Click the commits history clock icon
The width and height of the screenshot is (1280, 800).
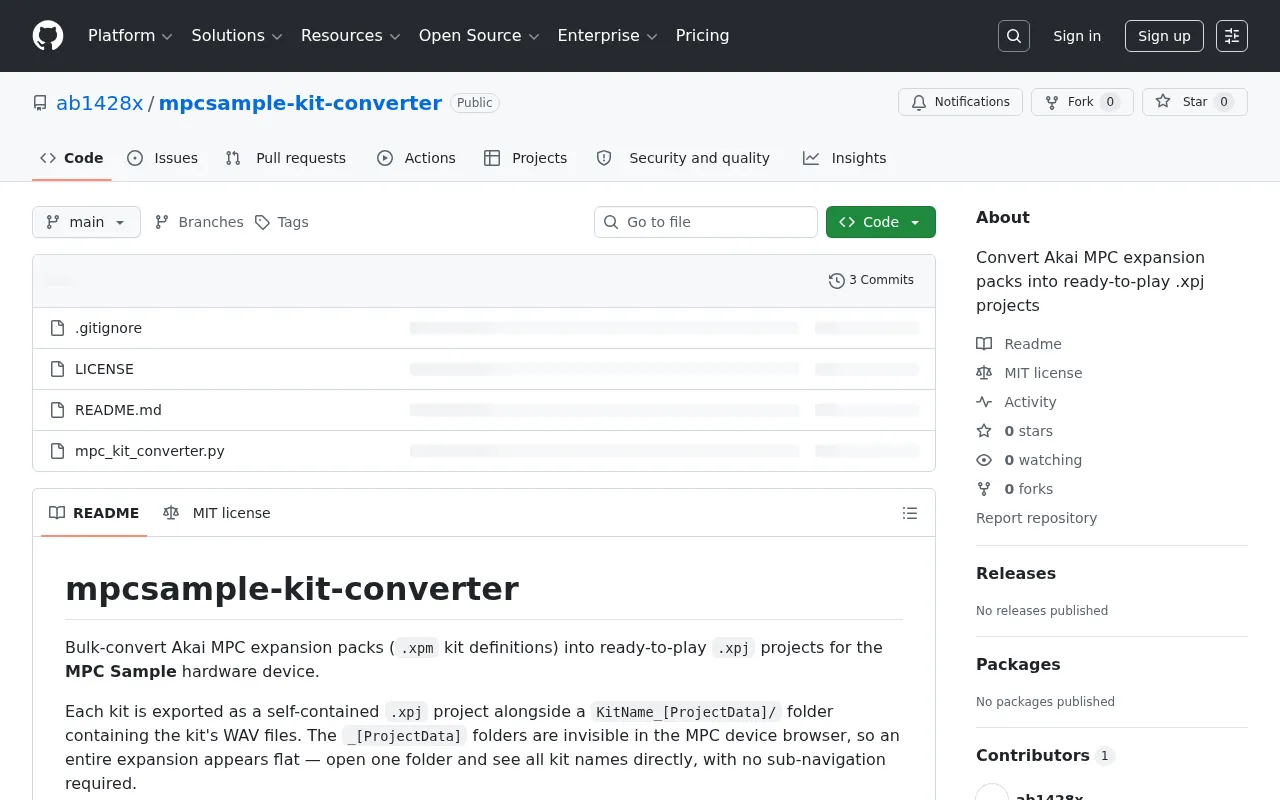tap(837, 281)
